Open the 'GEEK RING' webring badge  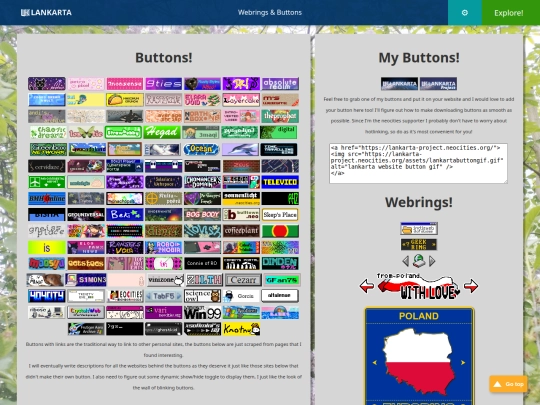click(x=419, y=245)
